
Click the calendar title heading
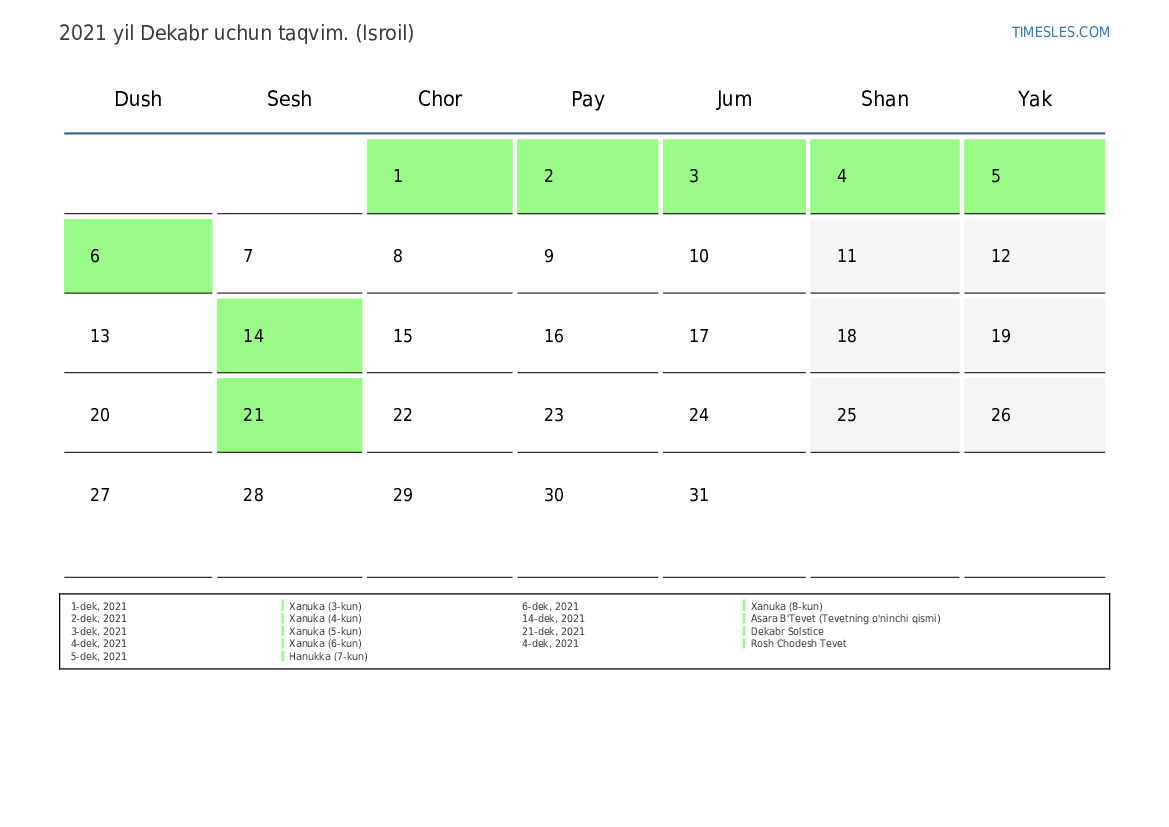coord(236,33)
